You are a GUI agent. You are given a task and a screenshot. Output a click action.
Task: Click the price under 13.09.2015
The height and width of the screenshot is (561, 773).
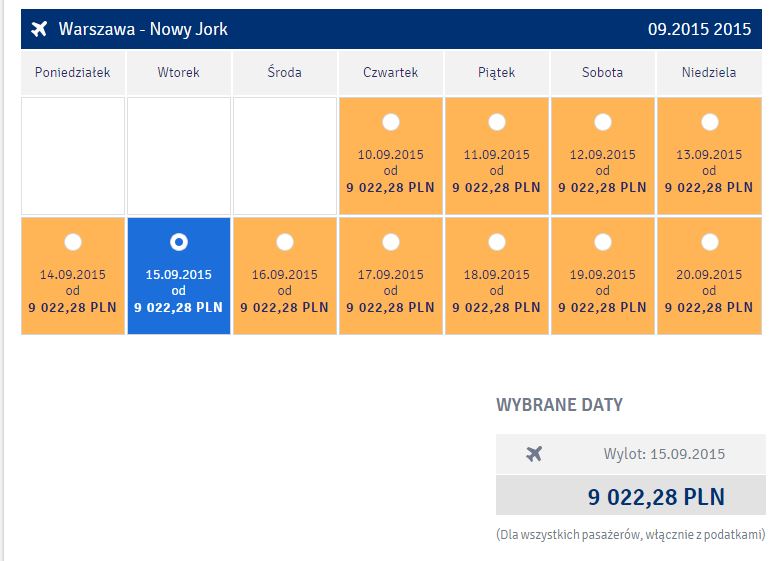[x=709, y=187]
